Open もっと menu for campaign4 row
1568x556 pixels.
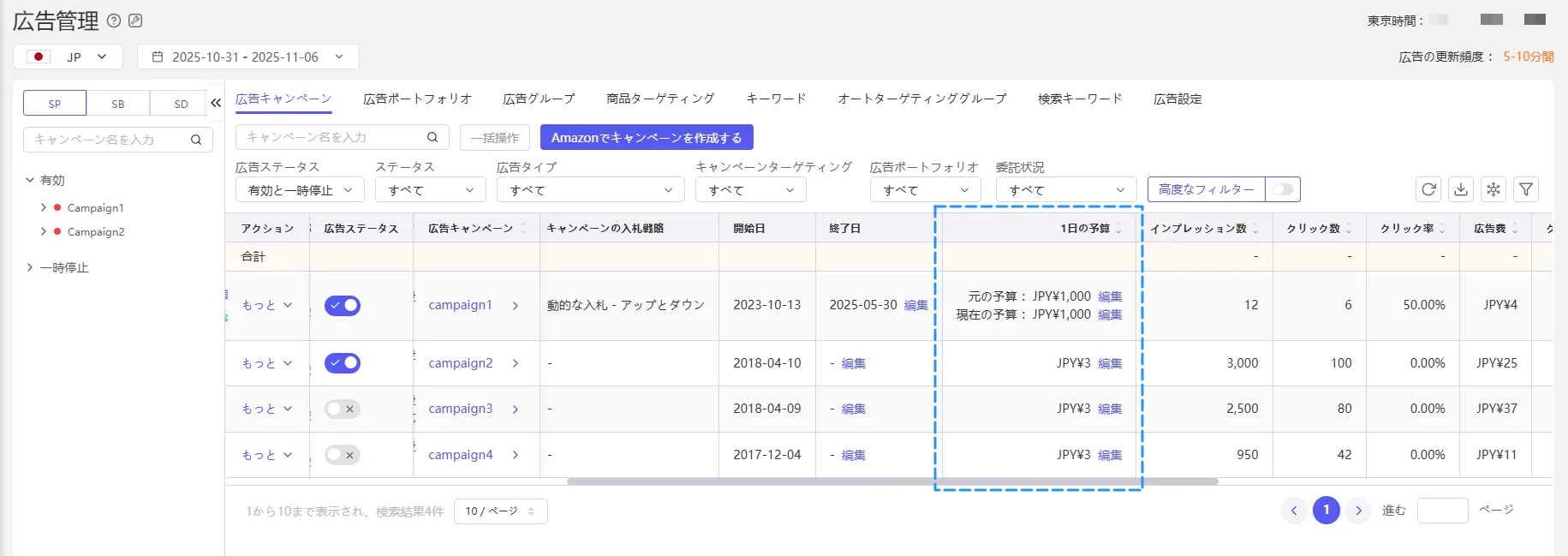(x=266, y=455)
